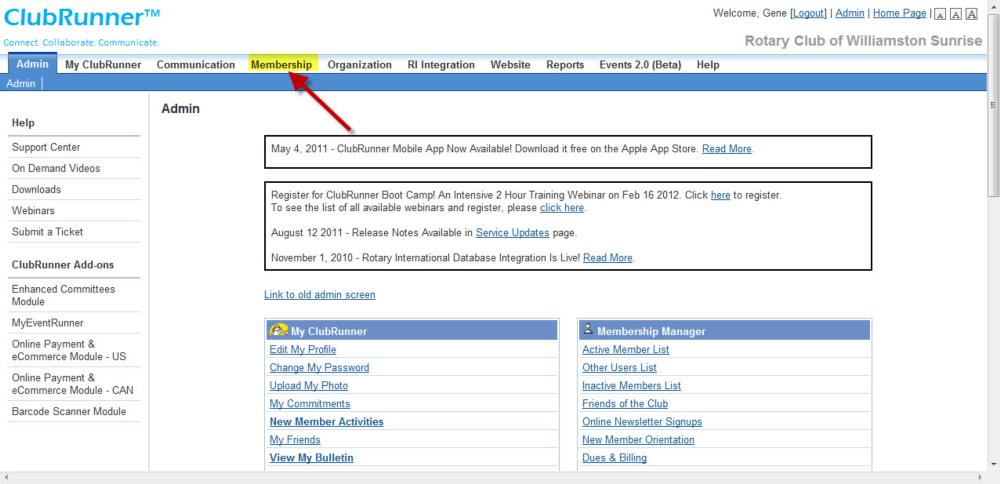1000x484 pixels.
Task: Open Active Member List
Action: 626,349
